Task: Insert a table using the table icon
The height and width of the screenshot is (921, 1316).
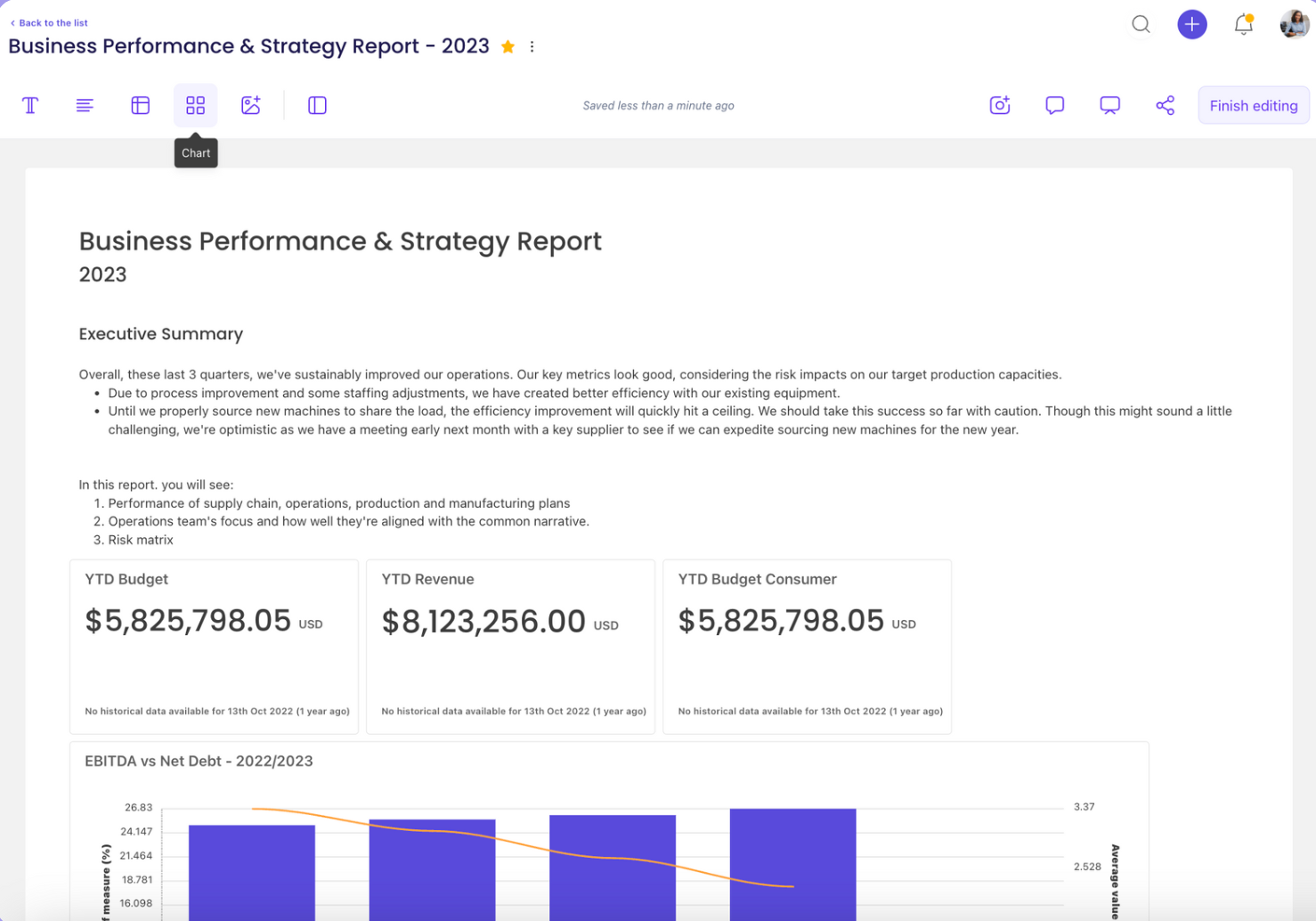Action: click(x=141, y=105)
